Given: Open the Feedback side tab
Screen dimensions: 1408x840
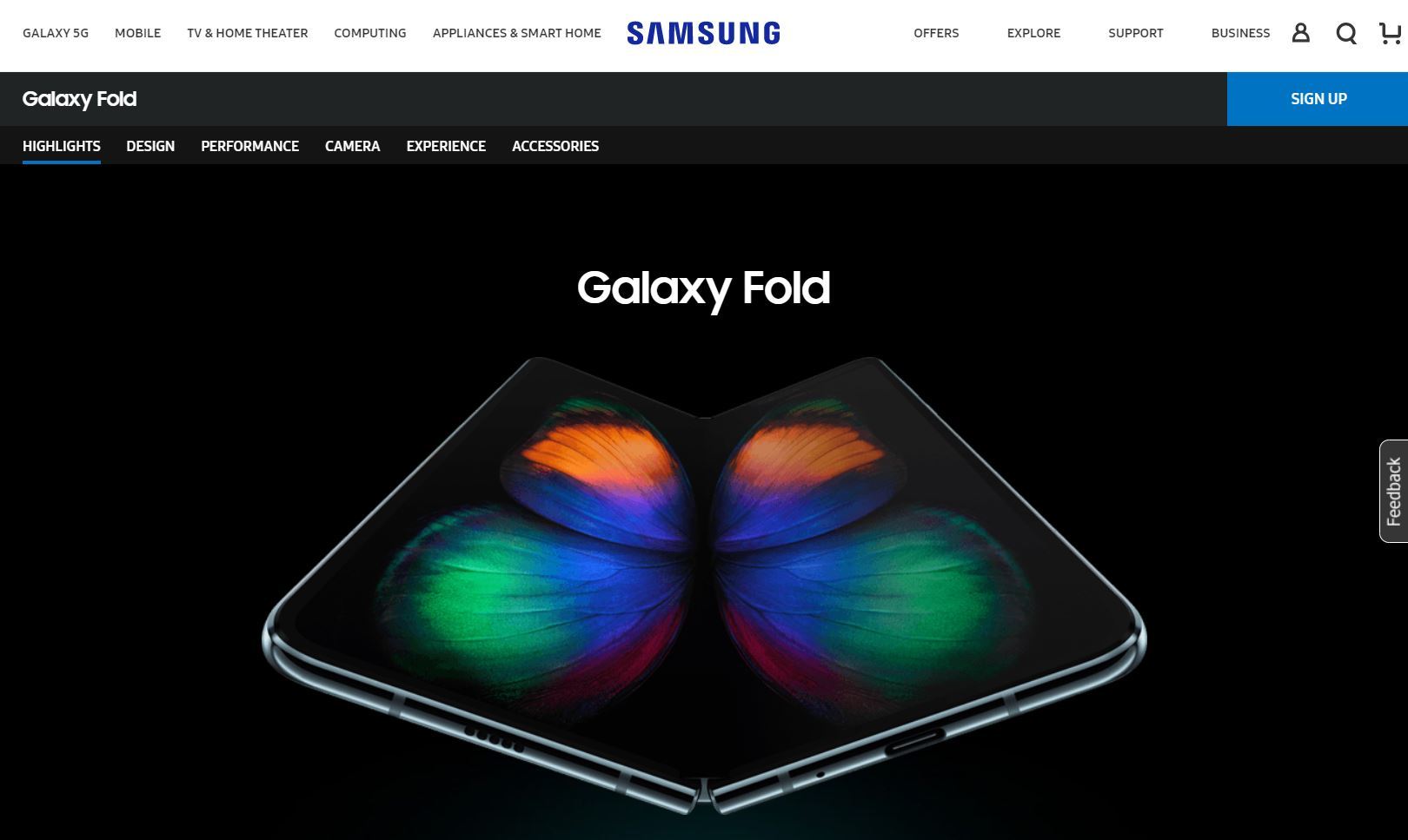Looking at the screenshot, I should coord(1393,491).
